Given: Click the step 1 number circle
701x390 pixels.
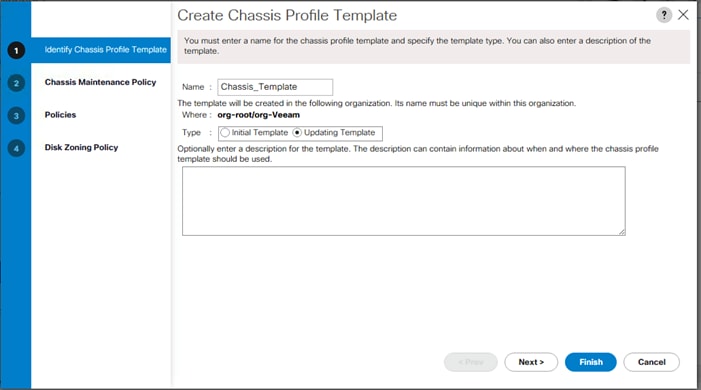Looking at the screenshot, I should 16,51.
